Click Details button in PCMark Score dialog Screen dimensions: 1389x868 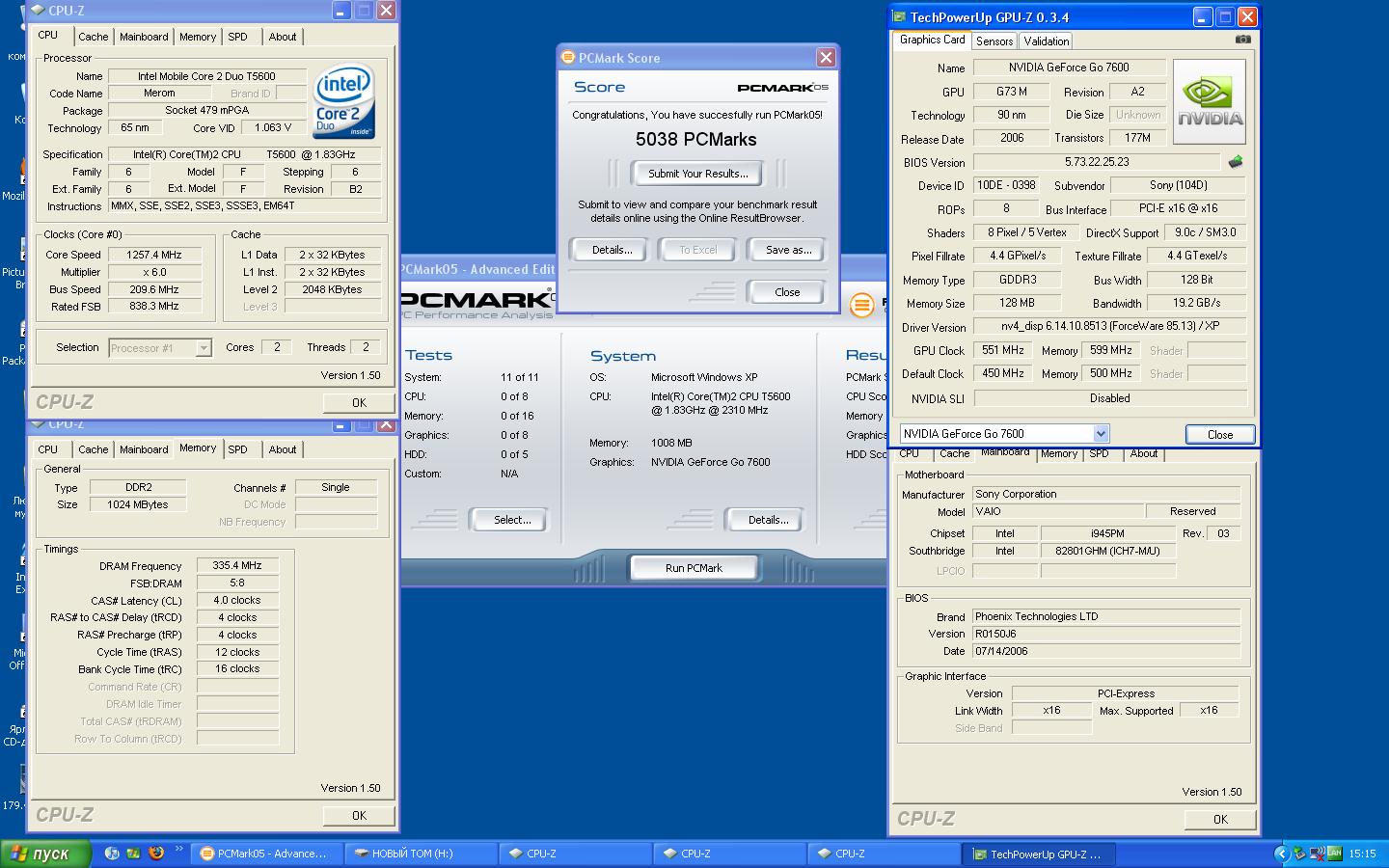613,250
